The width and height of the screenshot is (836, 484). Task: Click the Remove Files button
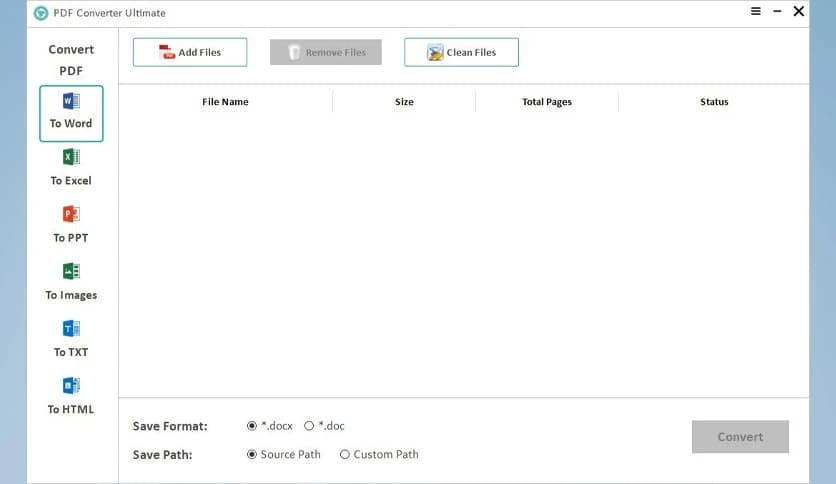pos(326,52)
